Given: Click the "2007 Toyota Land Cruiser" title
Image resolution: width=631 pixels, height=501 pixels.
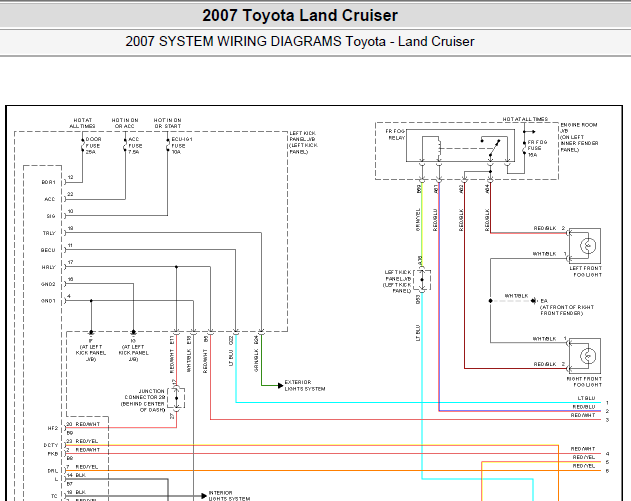Looking at the screenshot, I should (x=300, y=16).
